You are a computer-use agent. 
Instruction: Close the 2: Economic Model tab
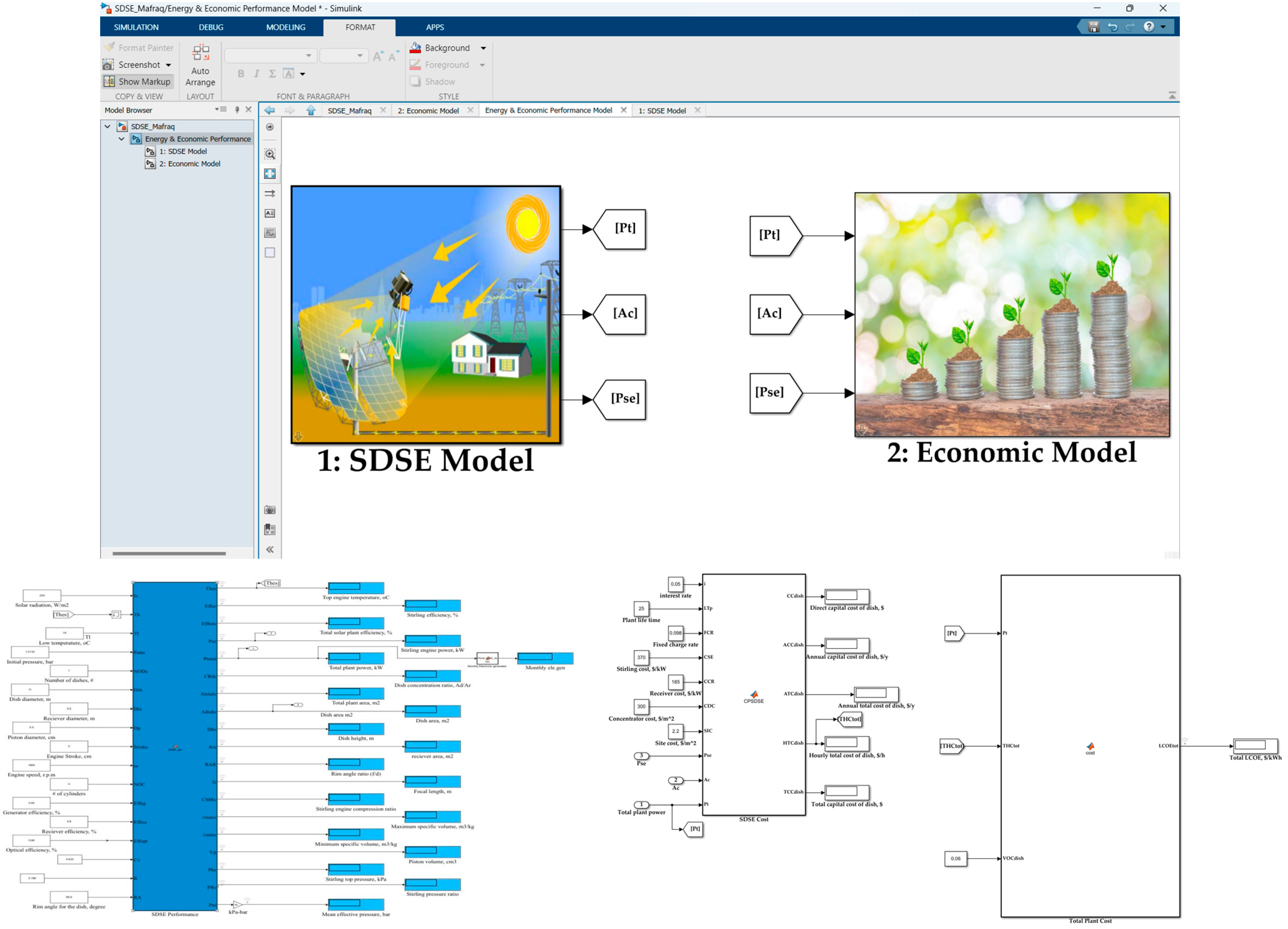pyautogui.click(x=470, y=110)
